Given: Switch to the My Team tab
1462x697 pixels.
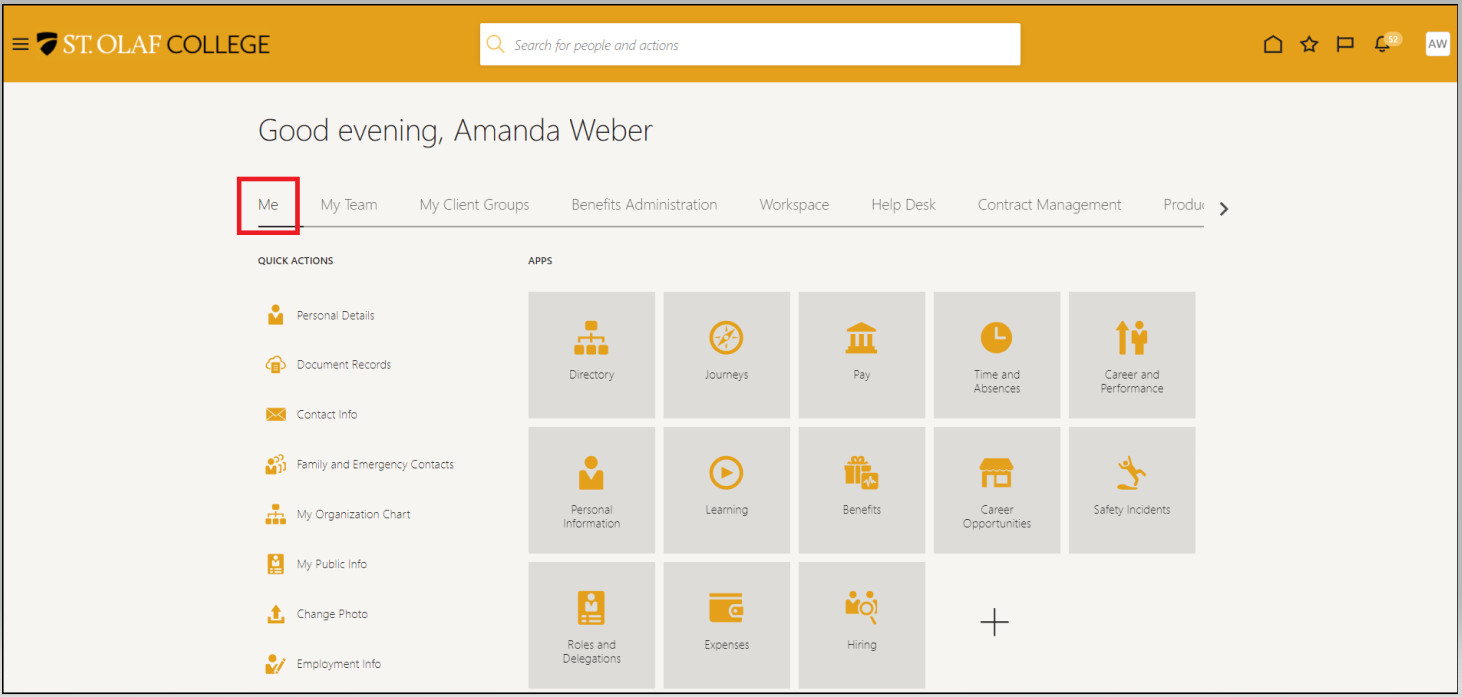Looking at the screenshot, I should (349, 205).
